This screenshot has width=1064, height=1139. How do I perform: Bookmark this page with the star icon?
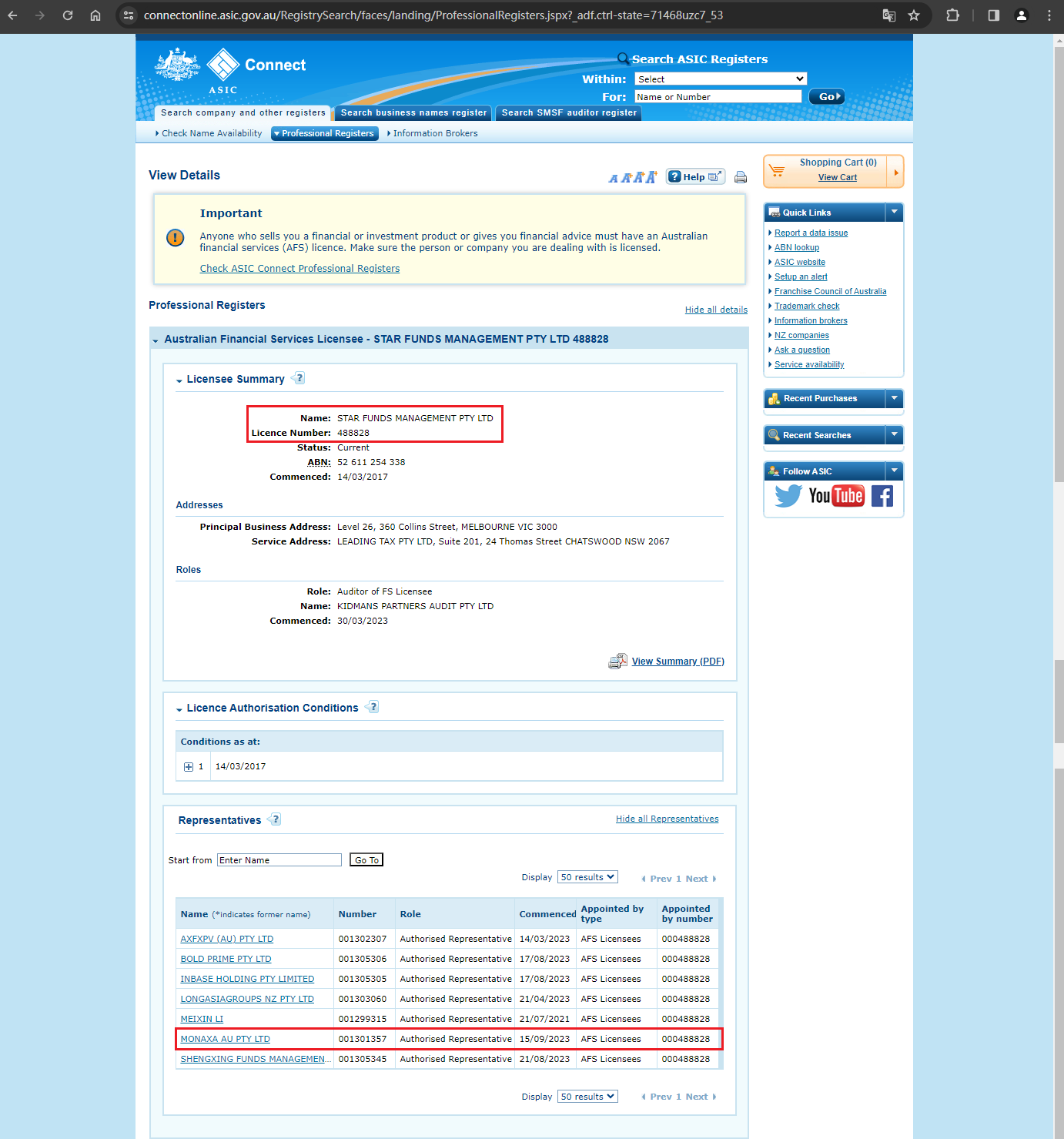pos(914,15)
